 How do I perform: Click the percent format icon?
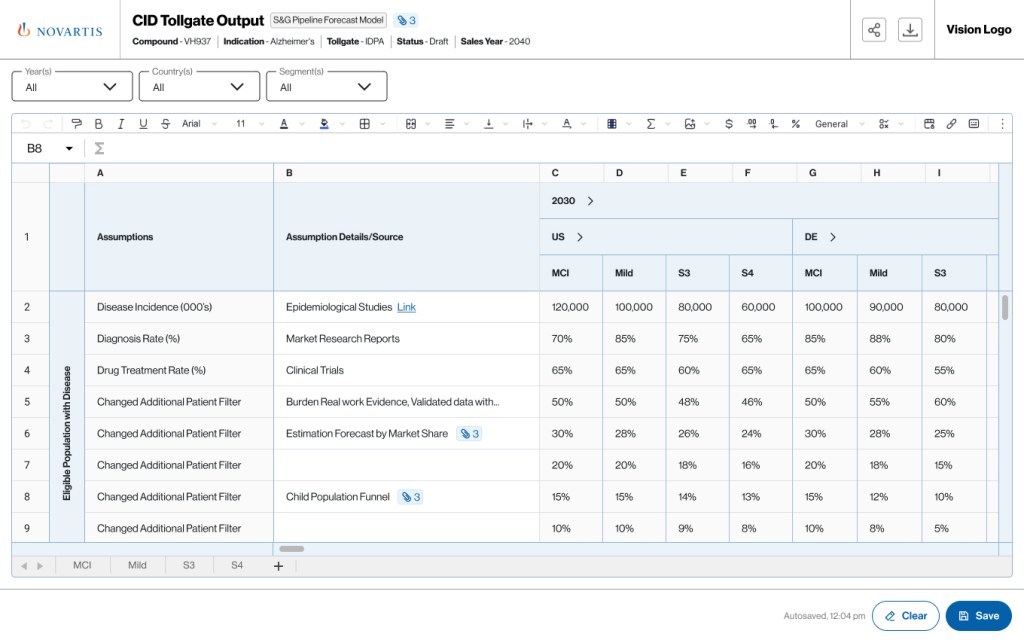point(795,124)
